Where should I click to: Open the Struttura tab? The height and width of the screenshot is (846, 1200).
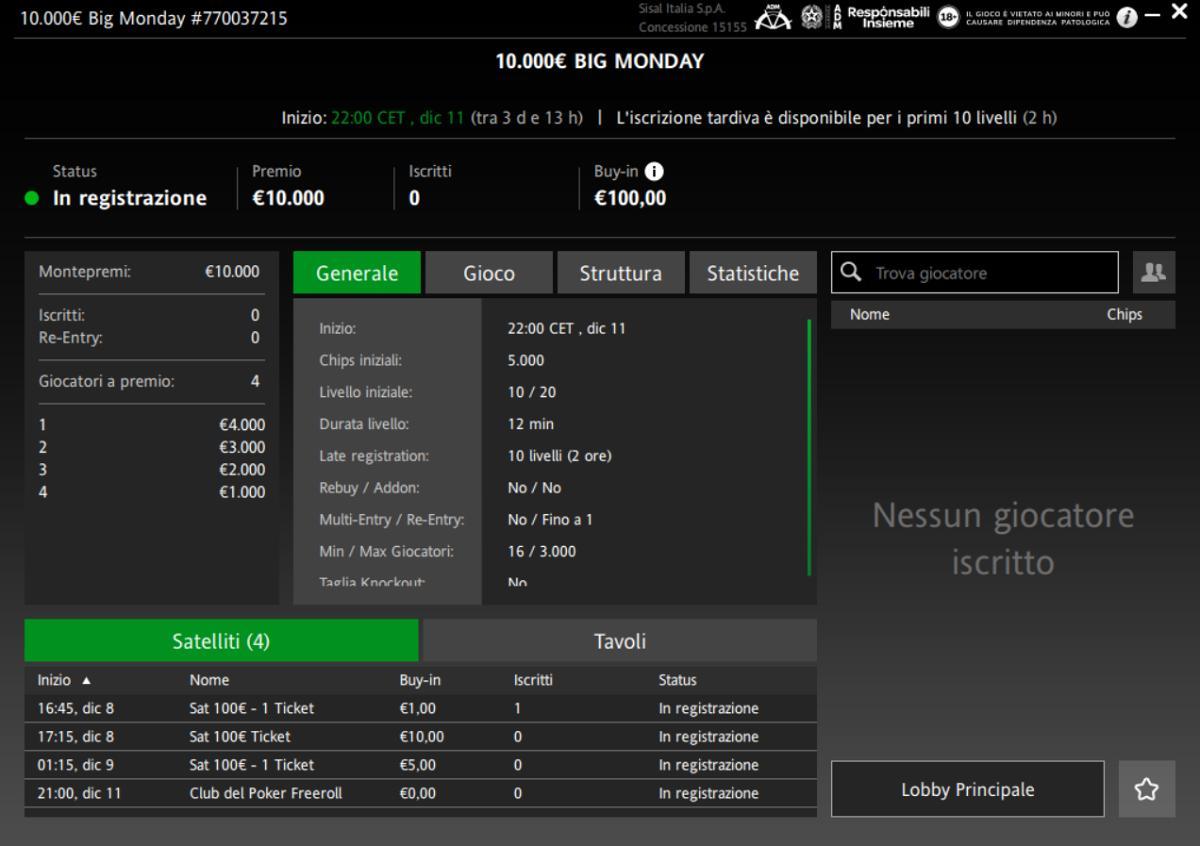[x=620, y=272]
